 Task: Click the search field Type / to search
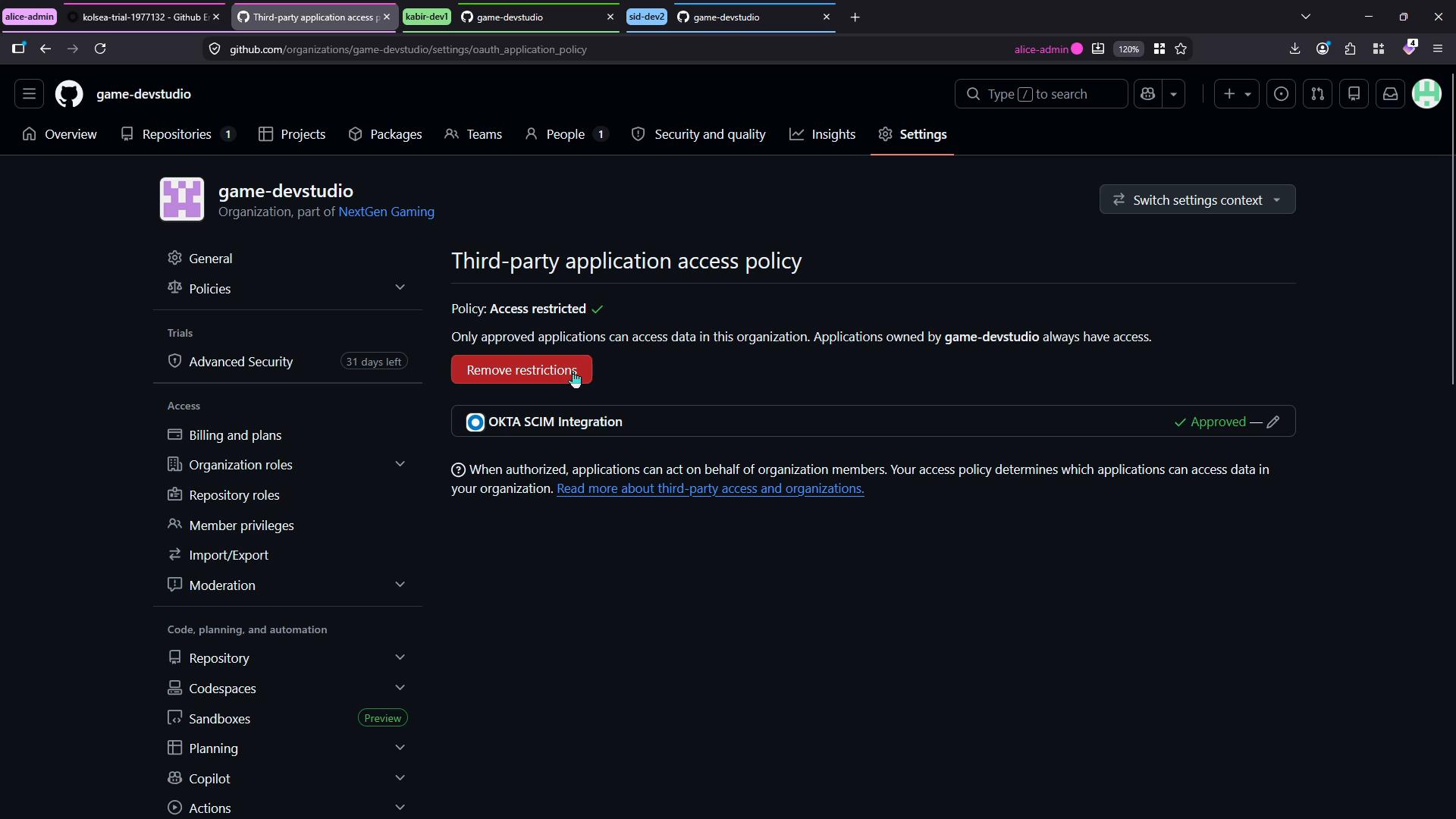[x=1040, y=94]
